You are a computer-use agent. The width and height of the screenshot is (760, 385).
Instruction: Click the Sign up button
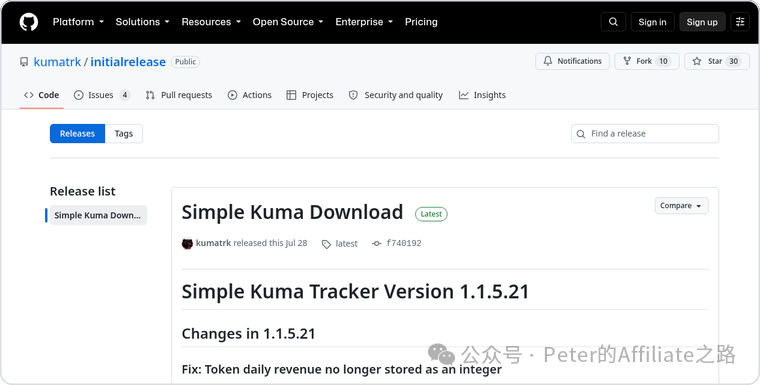click(x=702, y=22)
